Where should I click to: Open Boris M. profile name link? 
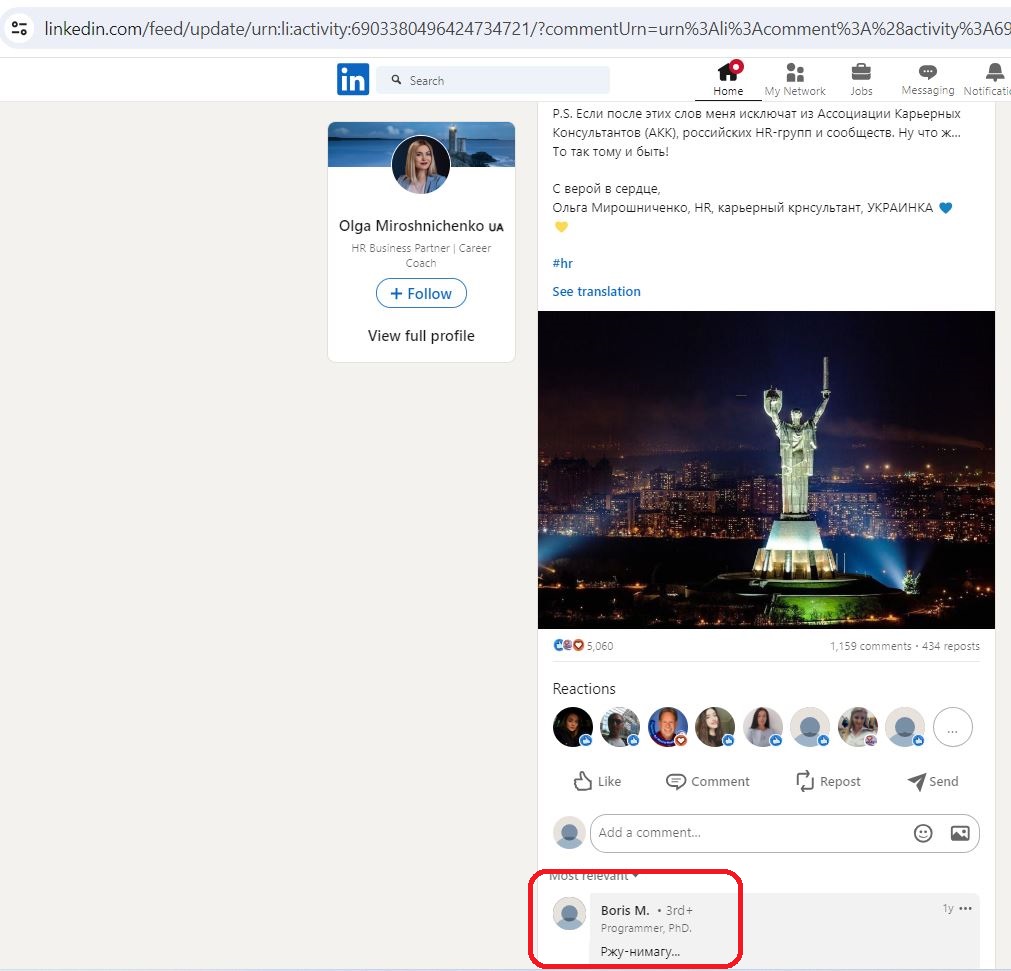[625, 910]
